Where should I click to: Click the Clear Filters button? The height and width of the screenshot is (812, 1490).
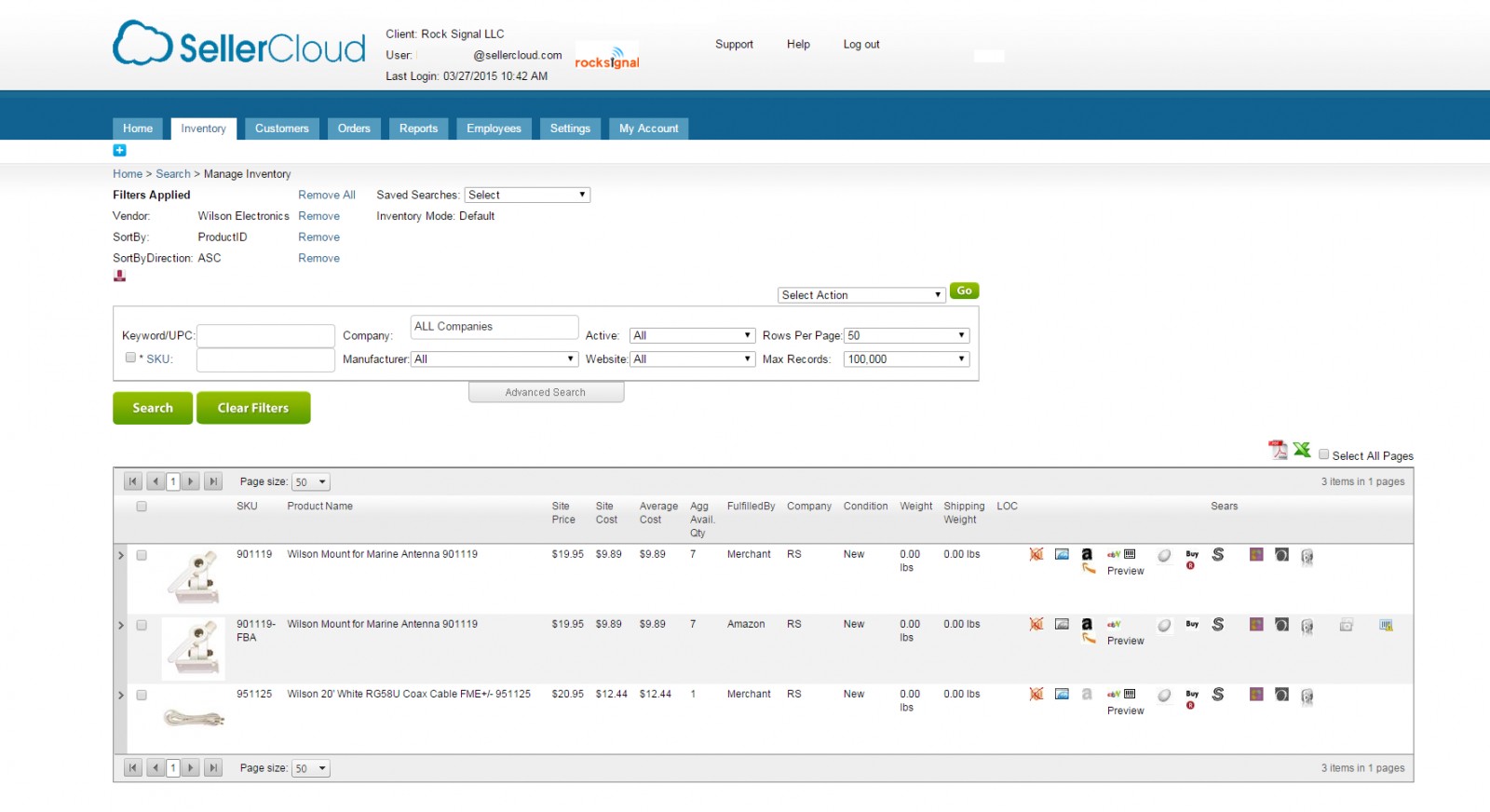click(x=253, y=408)
